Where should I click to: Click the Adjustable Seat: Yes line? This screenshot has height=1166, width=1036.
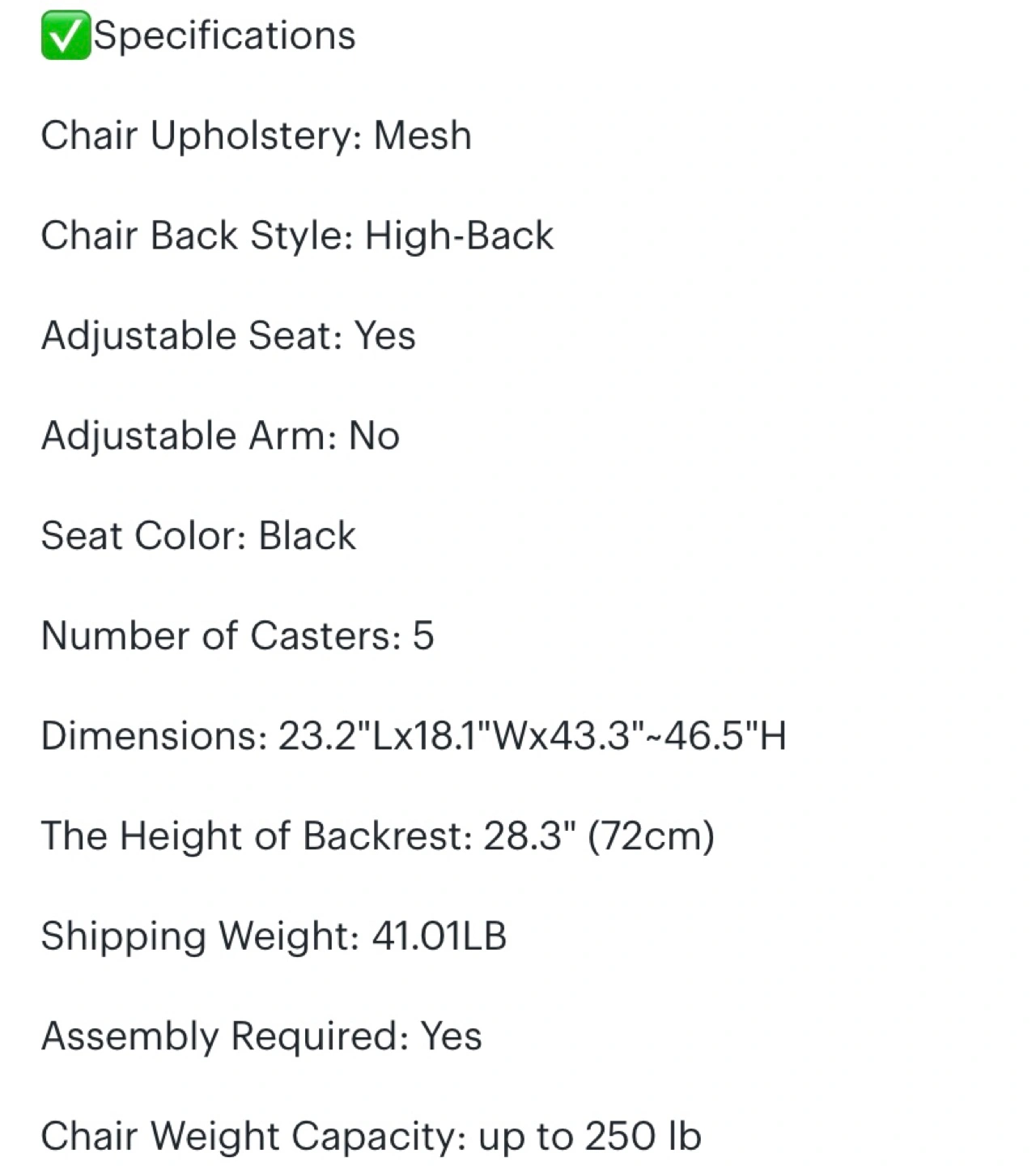point(228,336)
